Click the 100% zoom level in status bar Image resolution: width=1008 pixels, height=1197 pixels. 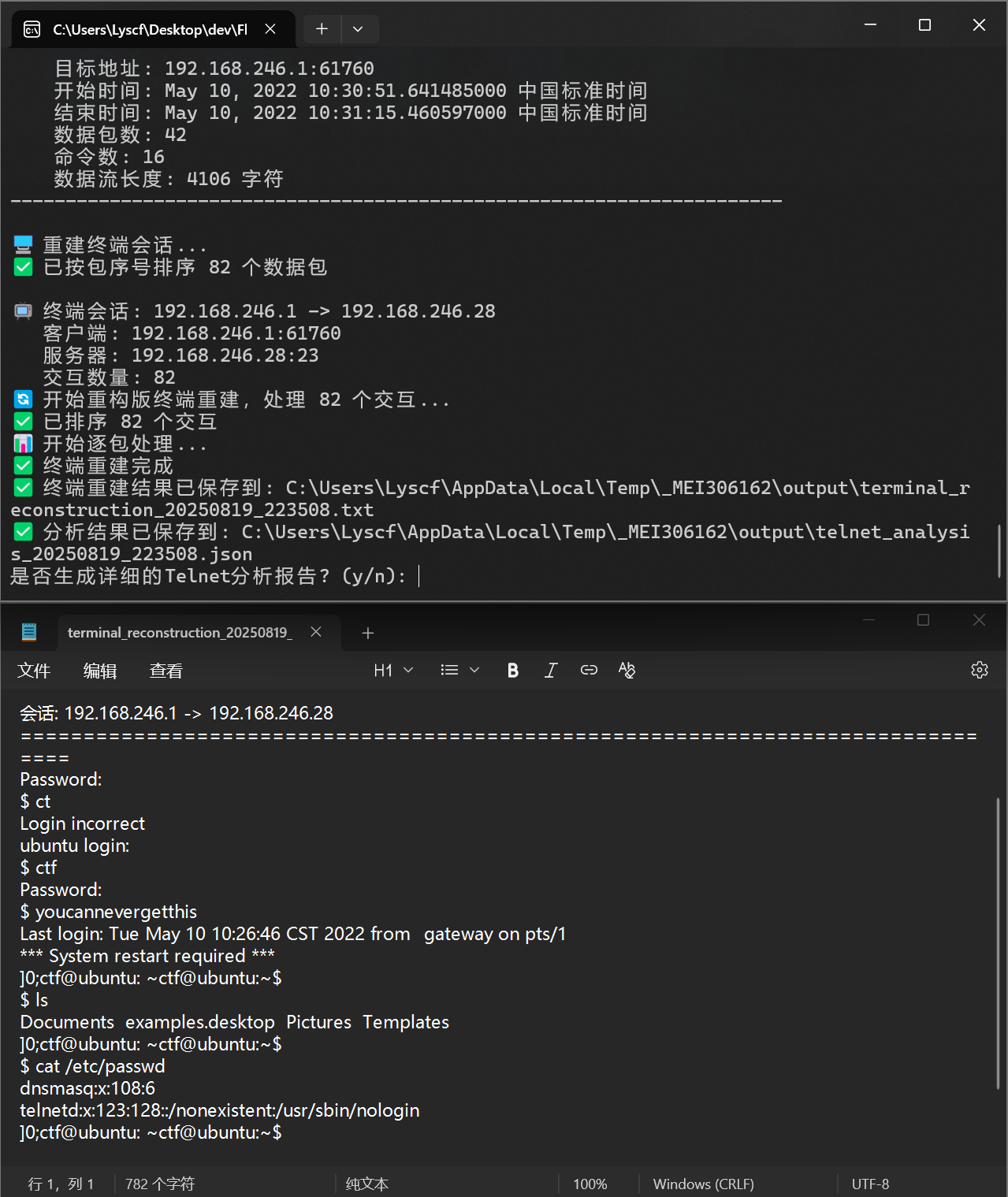590,1184
